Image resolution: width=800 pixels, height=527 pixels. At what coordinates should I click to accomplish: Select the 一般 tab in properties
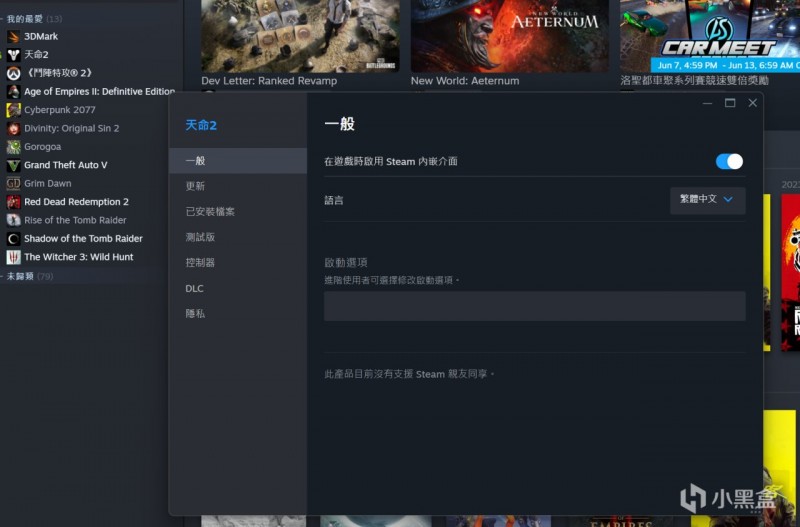click(238, 161)
